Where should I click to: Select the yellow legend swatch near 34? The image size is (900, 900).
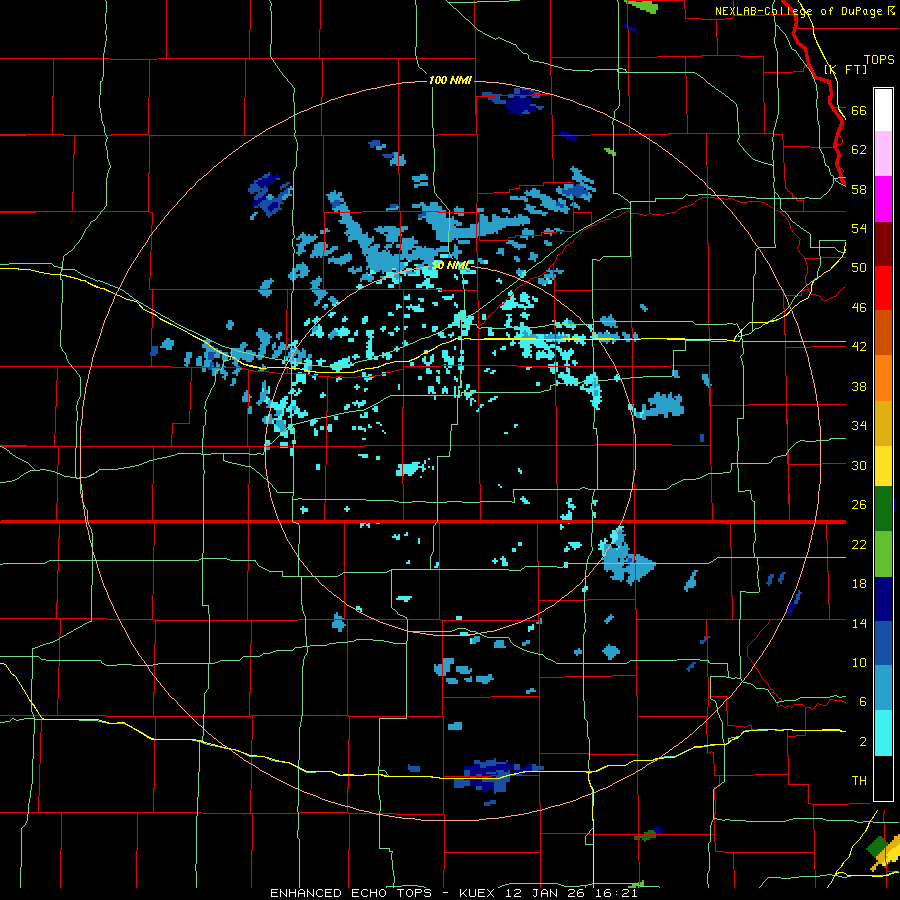(883, 465)
